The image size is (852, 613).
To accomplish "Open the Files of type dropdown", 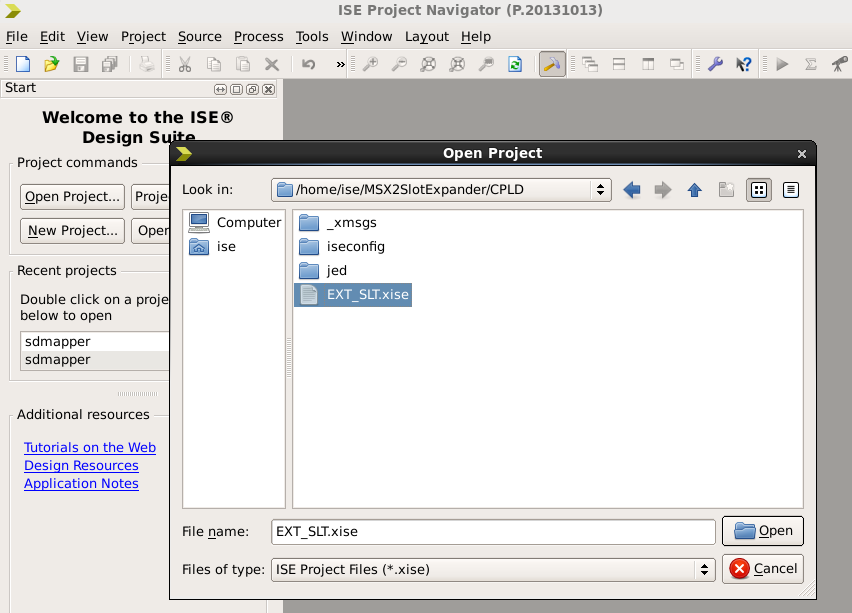I will (705, 569).
